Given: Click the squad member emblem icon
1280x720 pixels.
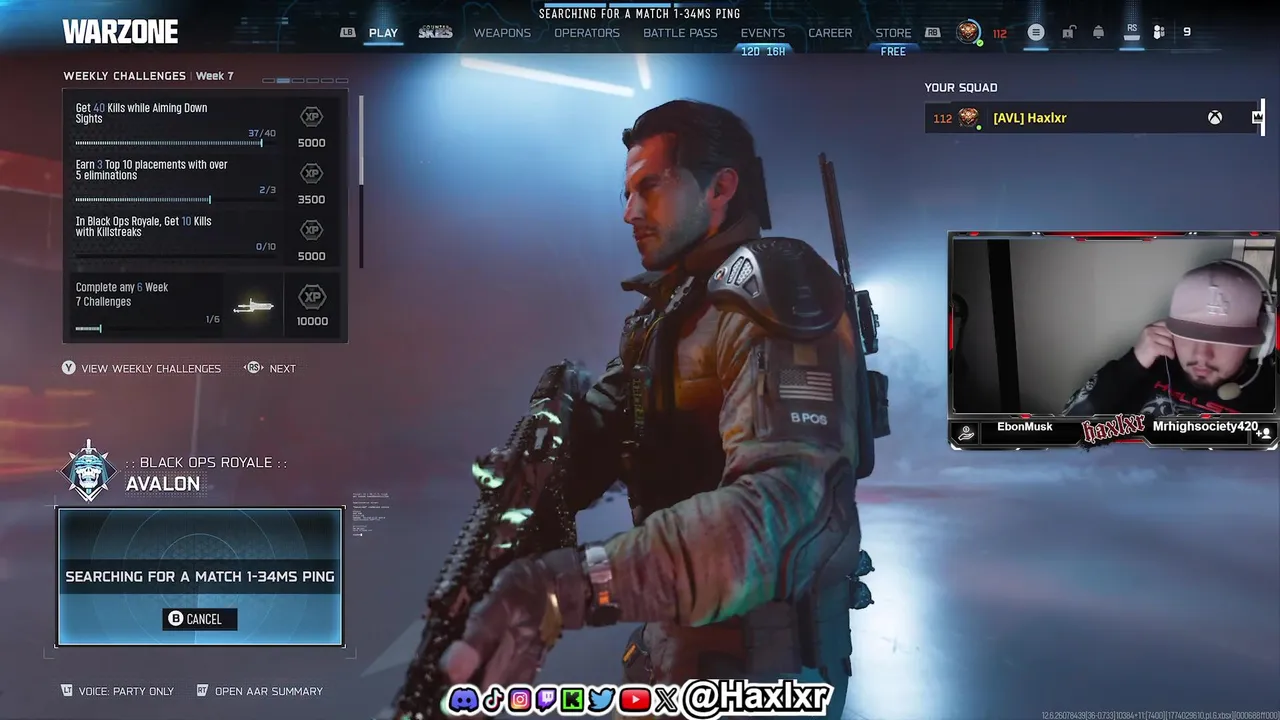Looking at the screenshot, I should pos(968,118).
